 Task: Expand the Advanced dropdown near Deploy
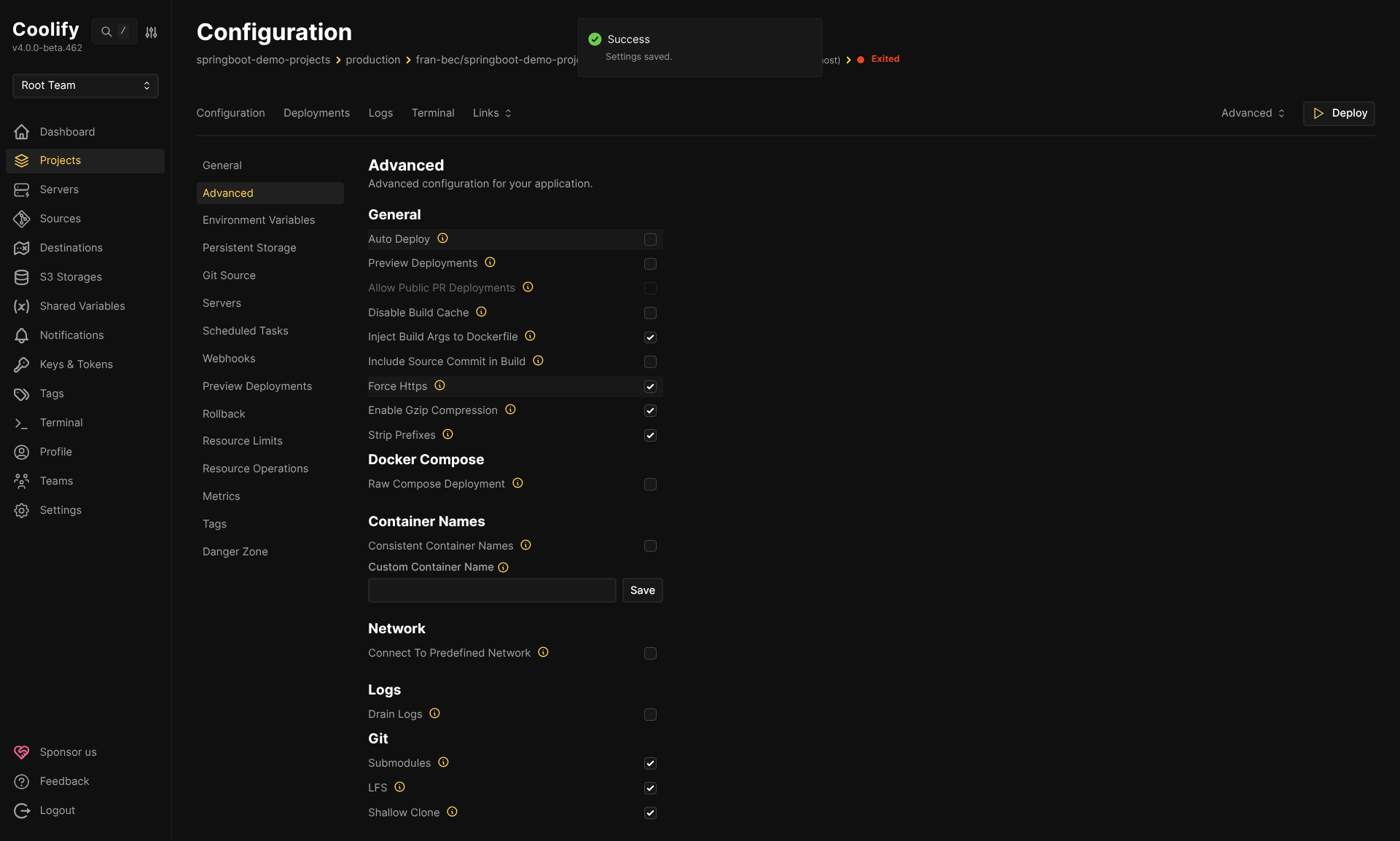pyautogui.click(x=1253, y=113)
